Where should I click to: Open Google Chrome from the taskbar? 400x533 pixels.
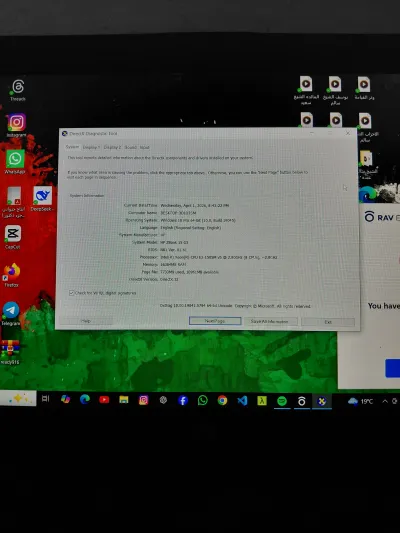pos(222,401)
